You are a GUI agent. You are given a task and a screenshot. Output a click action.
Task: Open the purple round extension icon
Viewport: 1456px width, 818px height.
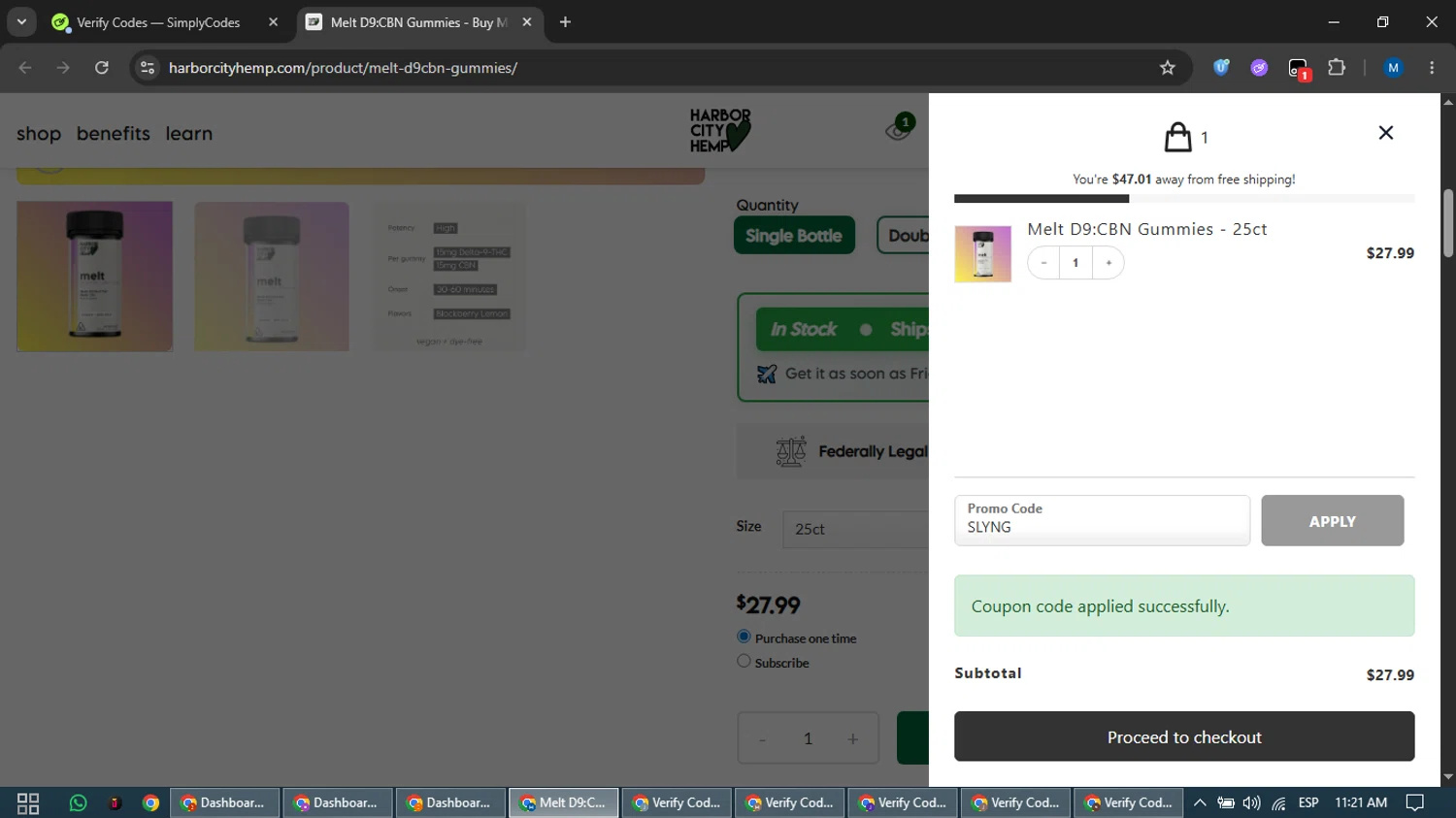point(1259,68)
